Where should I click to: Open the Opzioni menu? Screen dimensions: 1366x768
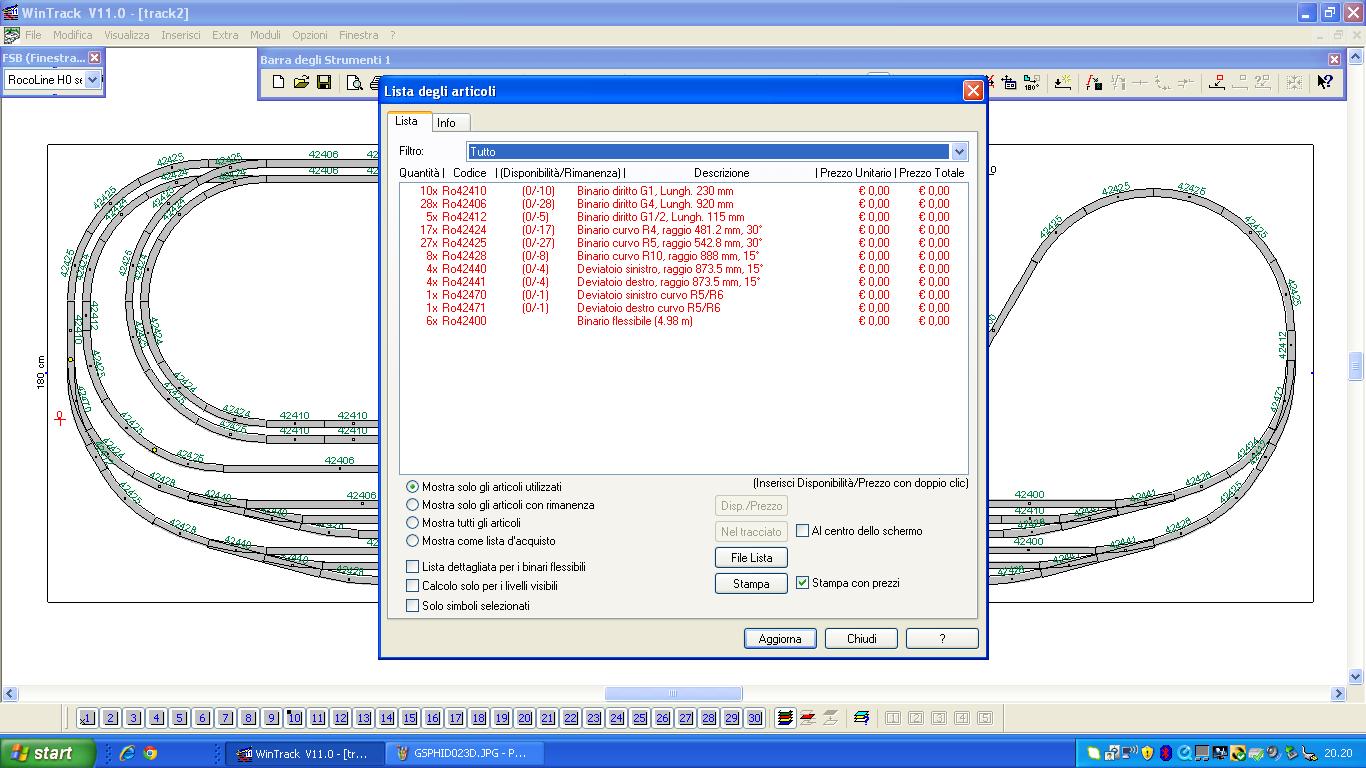coord(310,35)
